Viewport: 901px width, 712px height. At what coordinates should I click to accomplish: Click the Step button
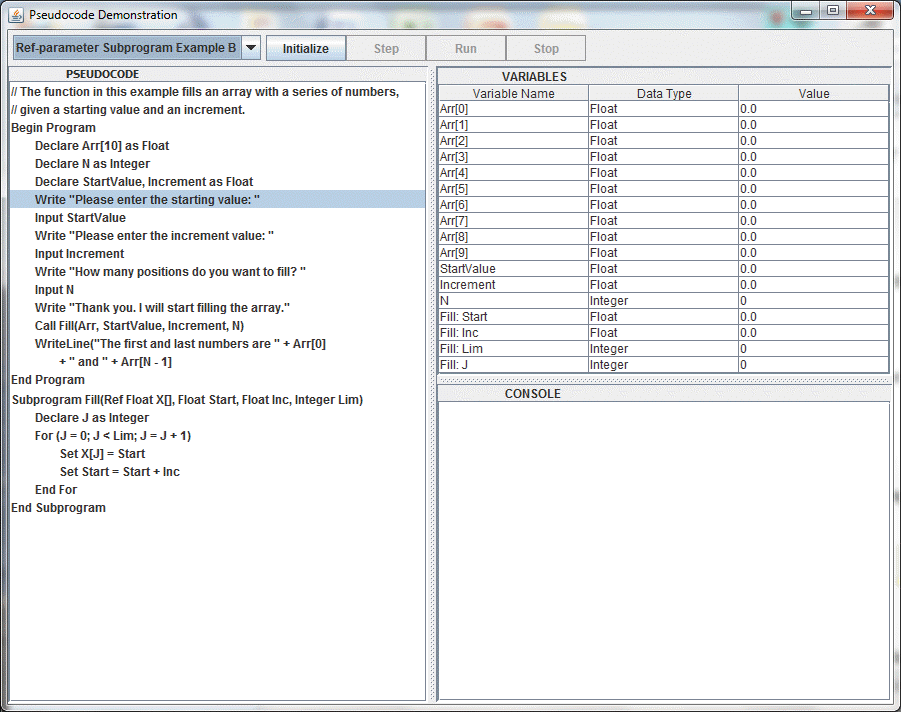point(386,48)
